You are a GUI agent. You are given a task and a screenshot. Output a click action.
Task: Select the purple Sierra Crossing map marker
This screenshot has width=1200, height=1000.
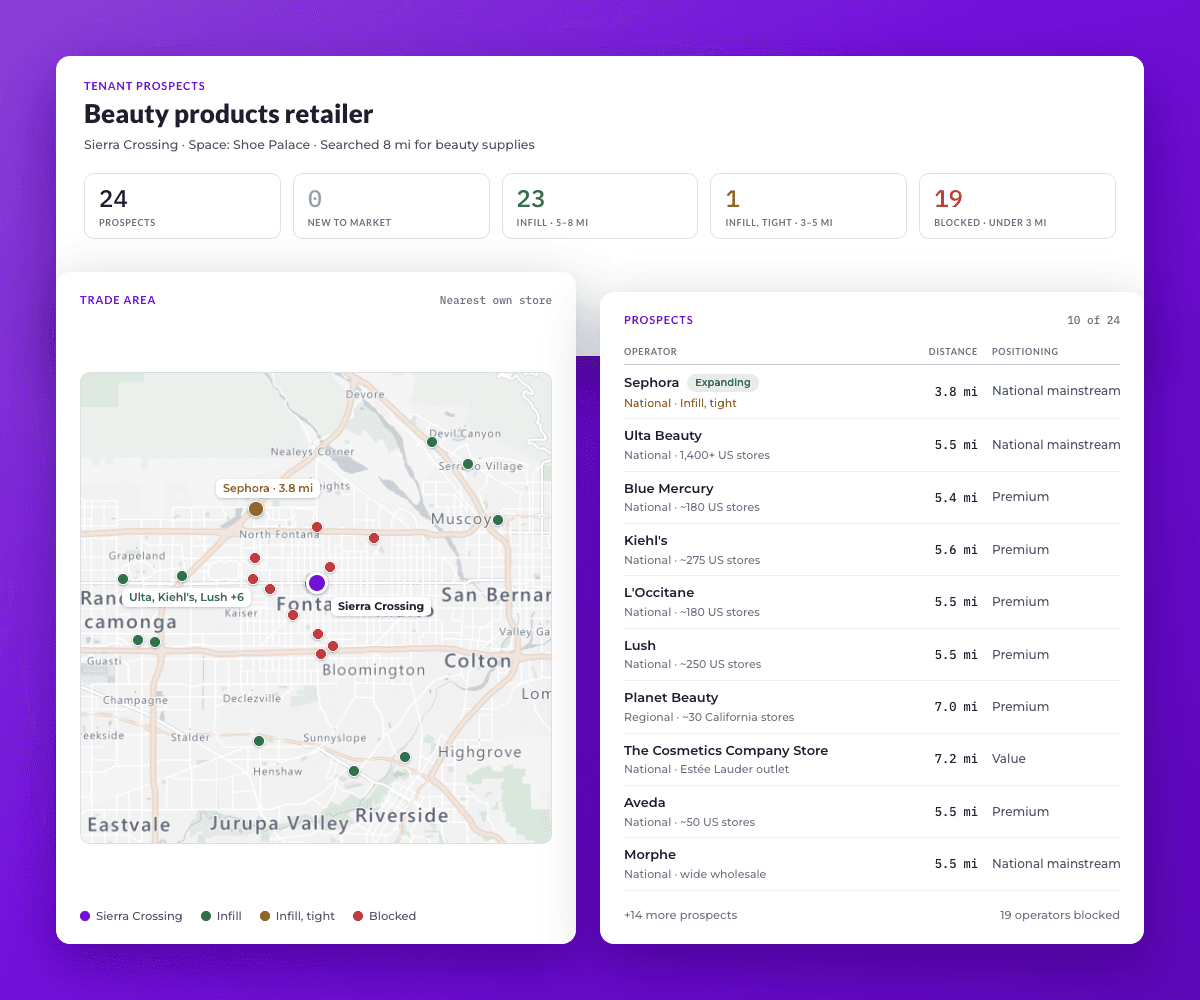pos(317,583)
